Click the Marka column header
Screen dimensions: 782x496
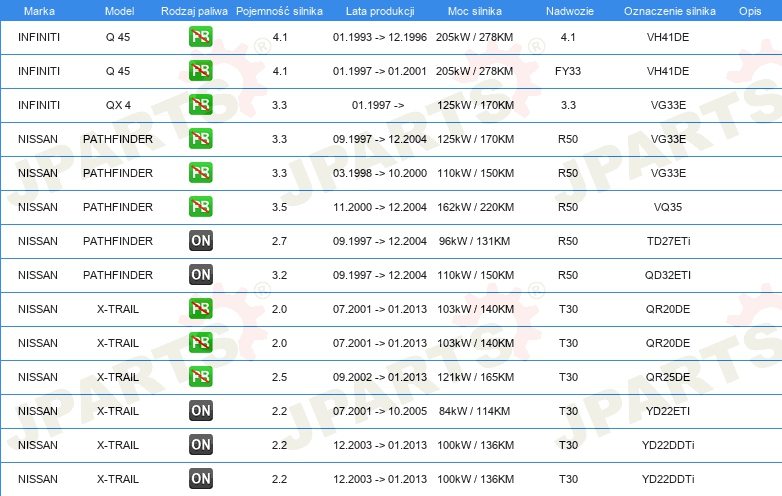point(39,11)
